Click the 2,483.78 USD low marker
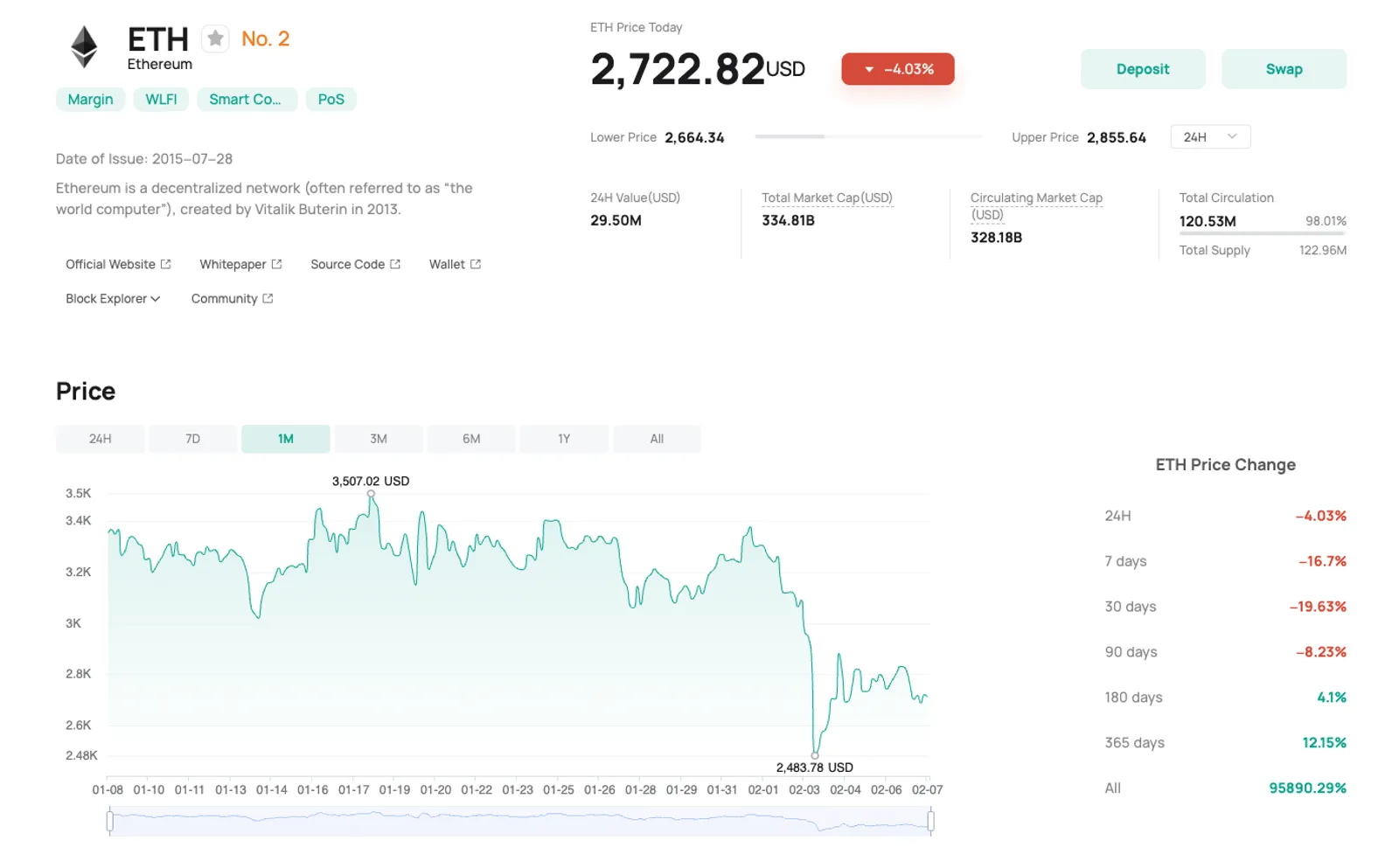 point(815,755)
